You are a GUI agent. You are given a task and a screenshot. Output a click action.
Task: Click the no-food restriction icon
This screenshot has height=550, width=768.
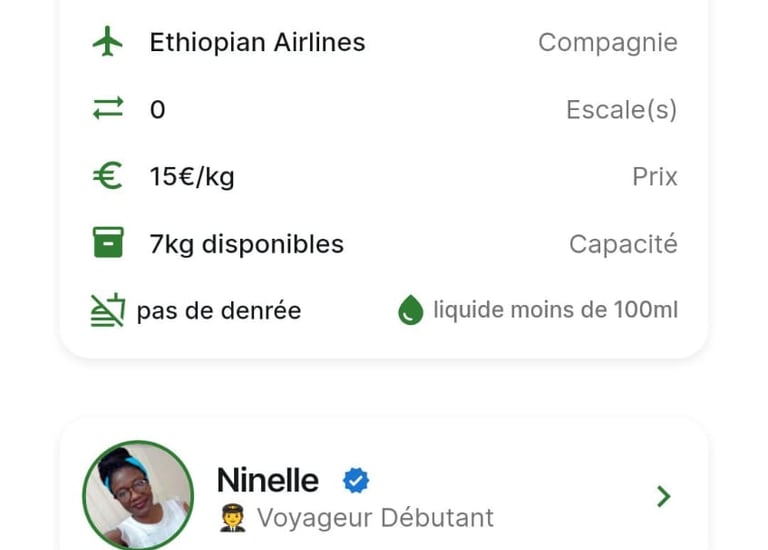pyautogui.click(x=107, y=311)
